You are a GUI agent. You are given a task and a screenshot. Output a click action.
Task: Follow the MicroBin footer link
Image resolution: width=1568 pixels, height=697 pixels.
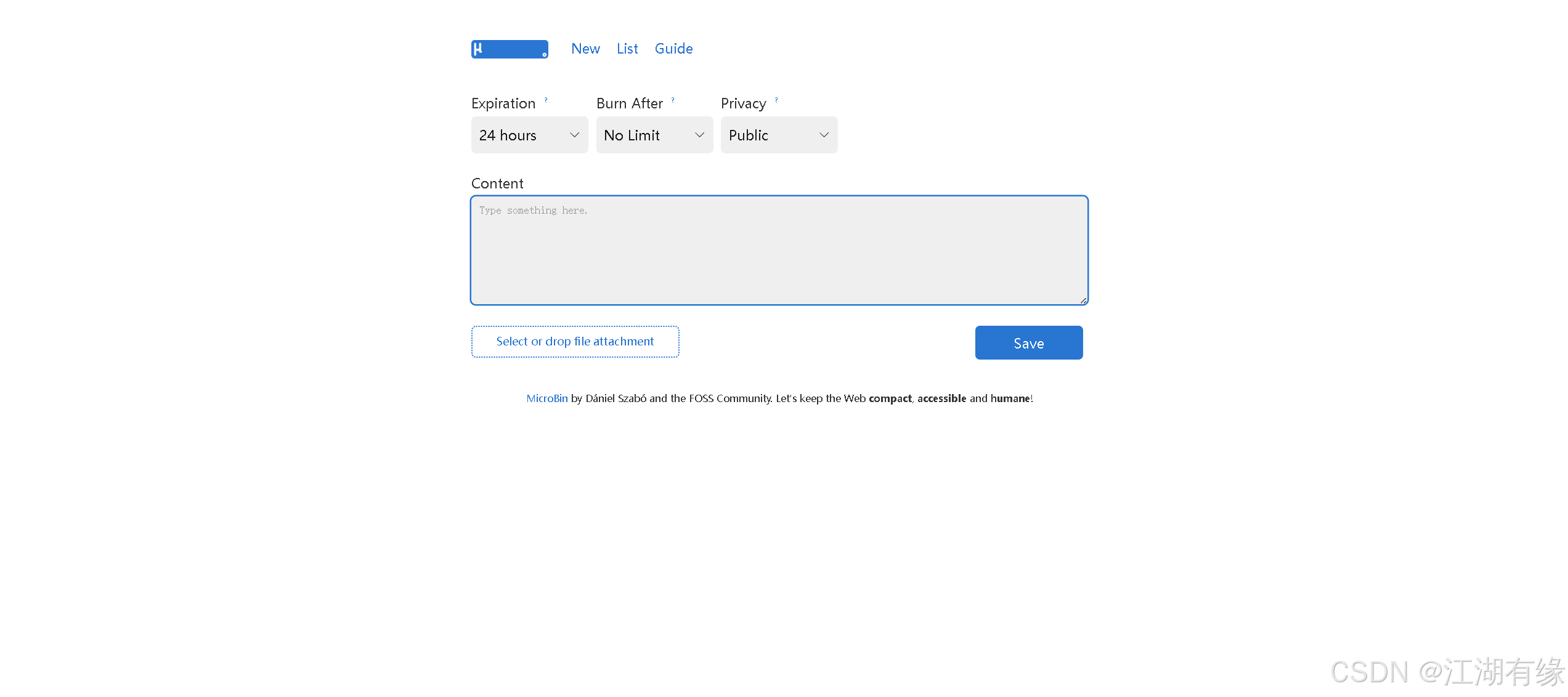[546, 398]
